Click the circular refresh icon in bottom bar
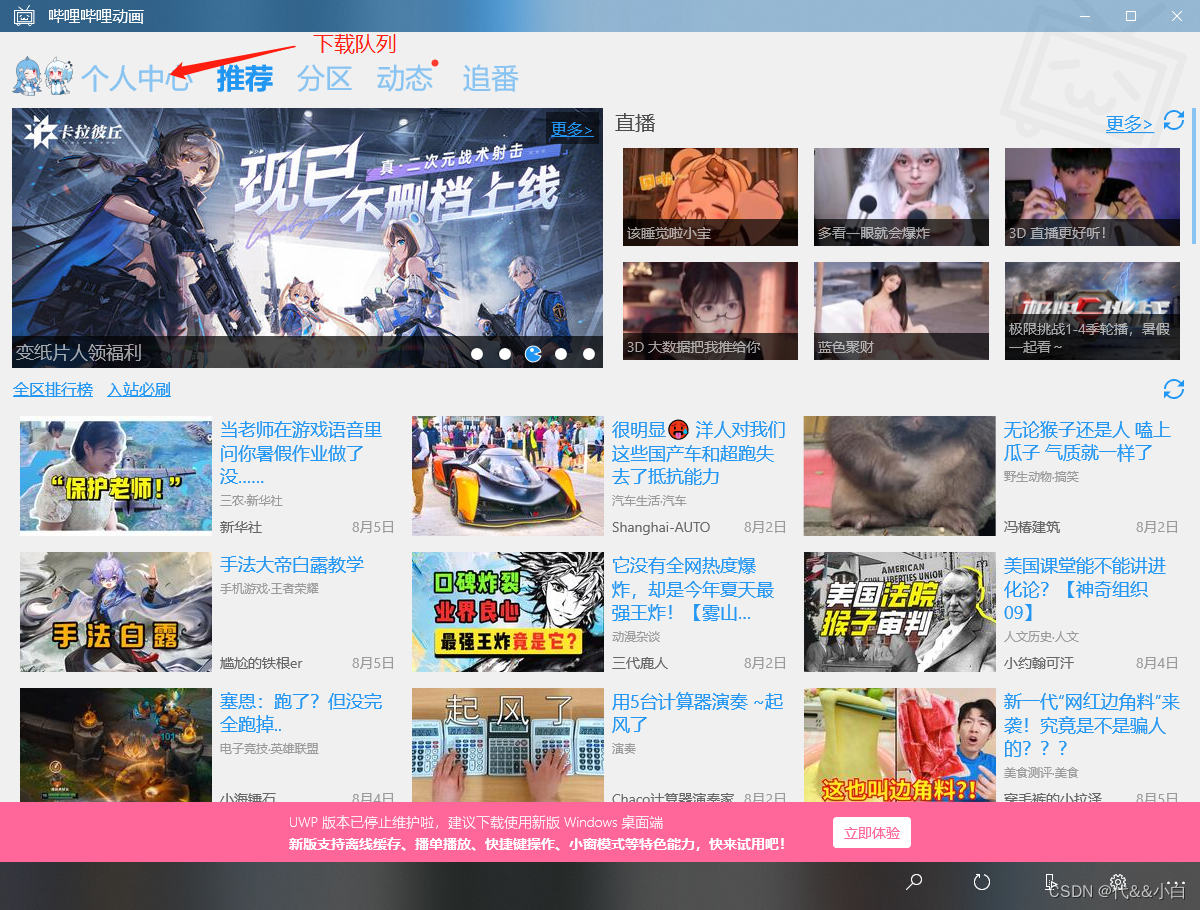 (982, 882)
